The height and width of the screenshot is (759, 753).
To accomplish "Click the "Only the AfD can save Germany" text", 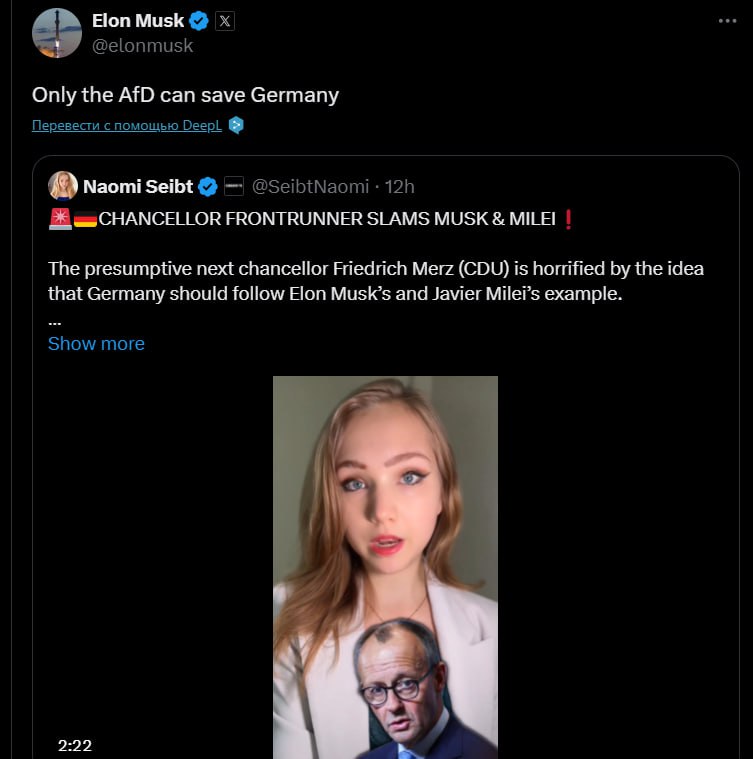I will [185, 95].
